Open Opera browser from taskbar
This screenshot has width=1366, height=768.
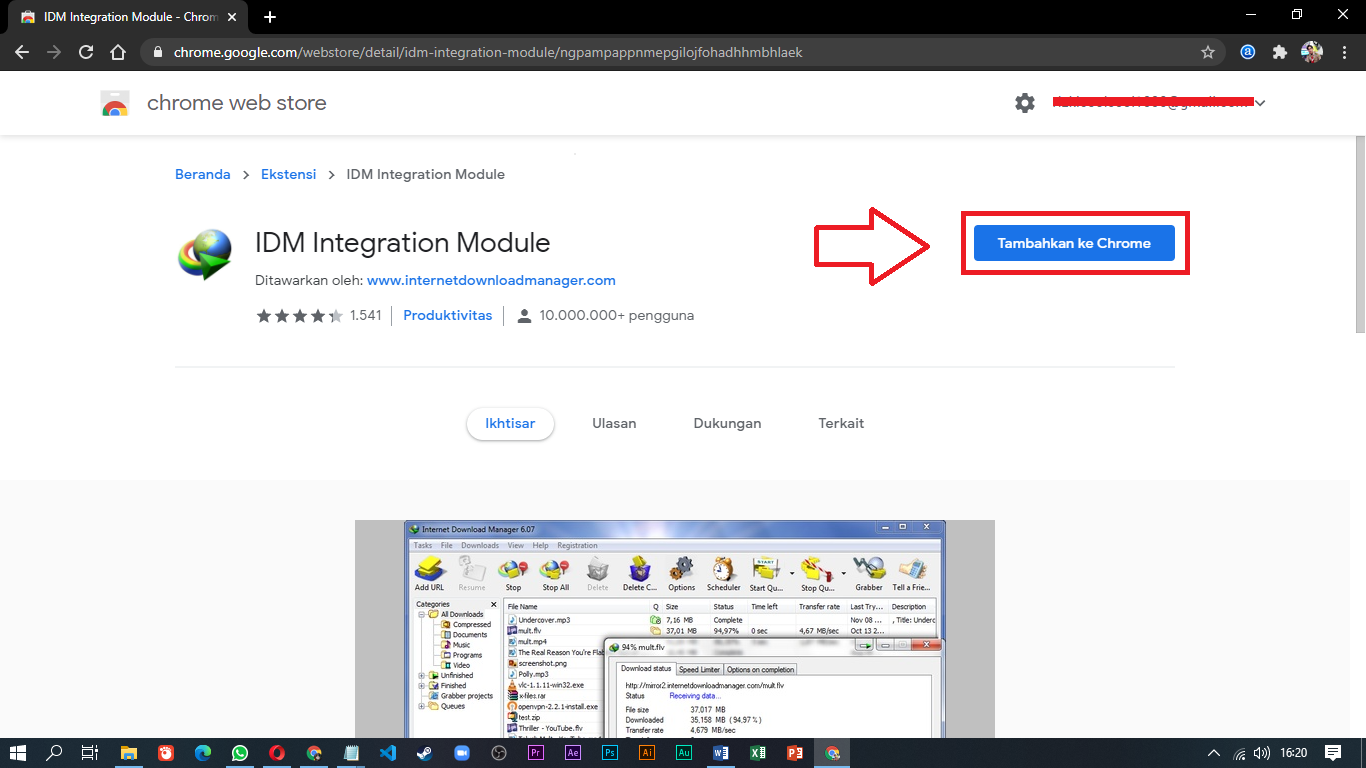pos(277,753)
